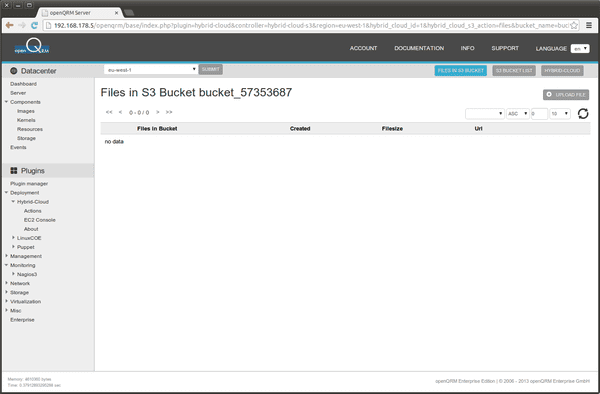
Task: Click the Plugins grid icon
Action: [x=14, y=171]
